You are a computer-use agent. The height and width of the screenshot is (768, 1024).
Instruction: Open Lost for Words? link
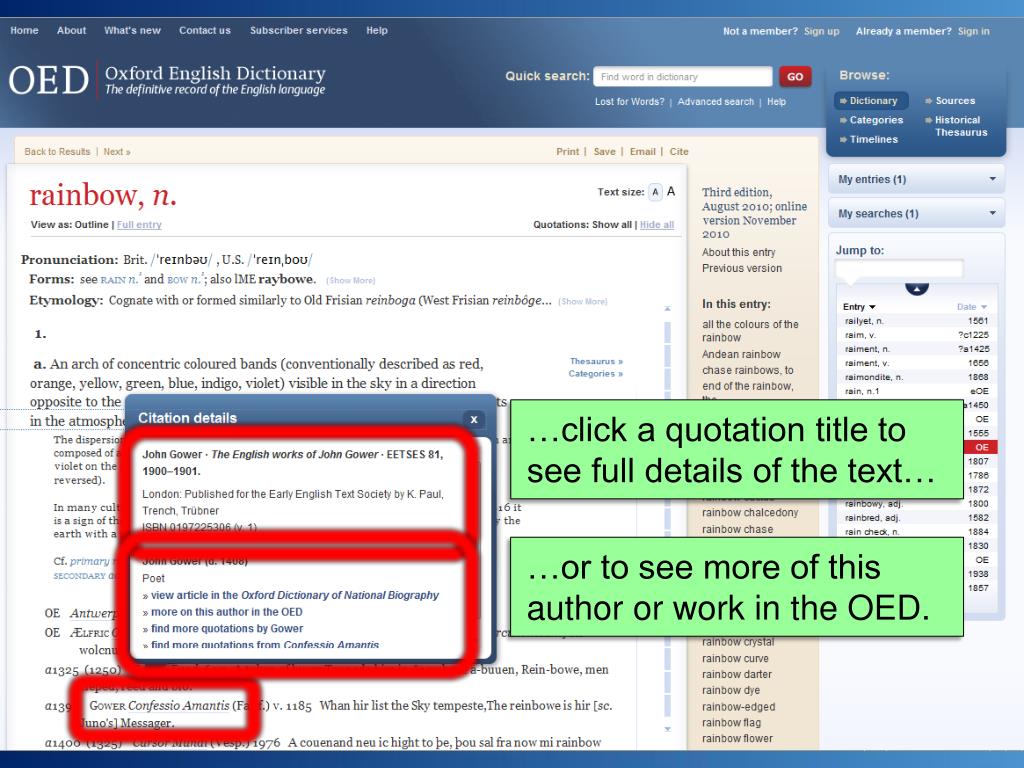click(x=630, y=102)
